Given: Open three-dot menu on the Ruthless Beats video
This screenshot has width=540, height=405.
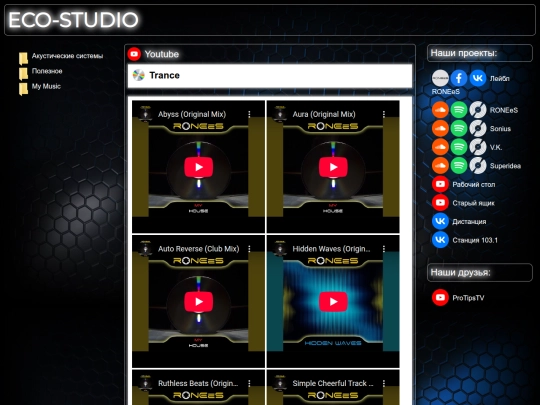Looking at the screenshot, I should click(x=249, y=383).
